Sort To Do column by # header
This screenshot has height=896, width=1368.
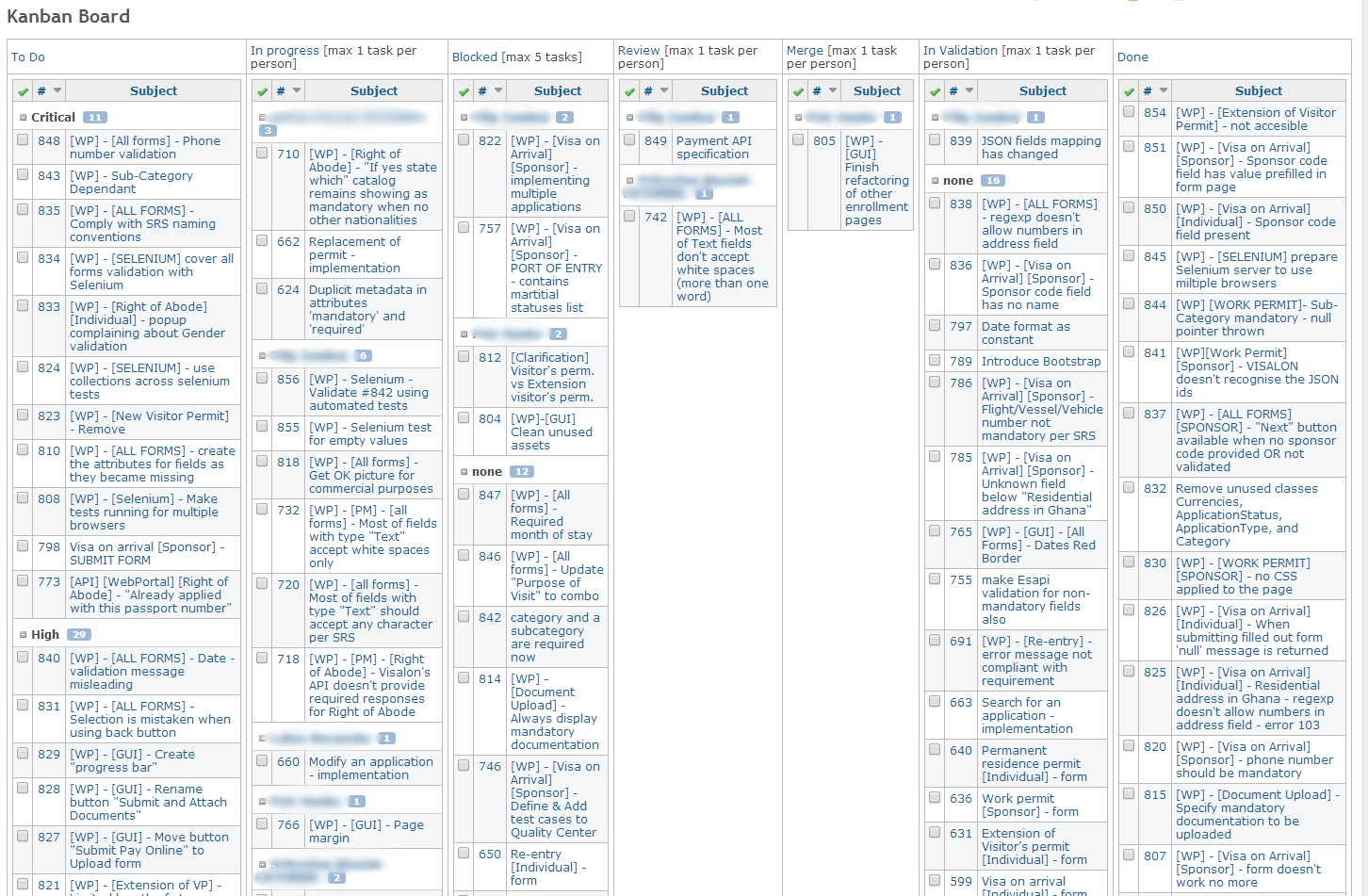tap(41, 91)
